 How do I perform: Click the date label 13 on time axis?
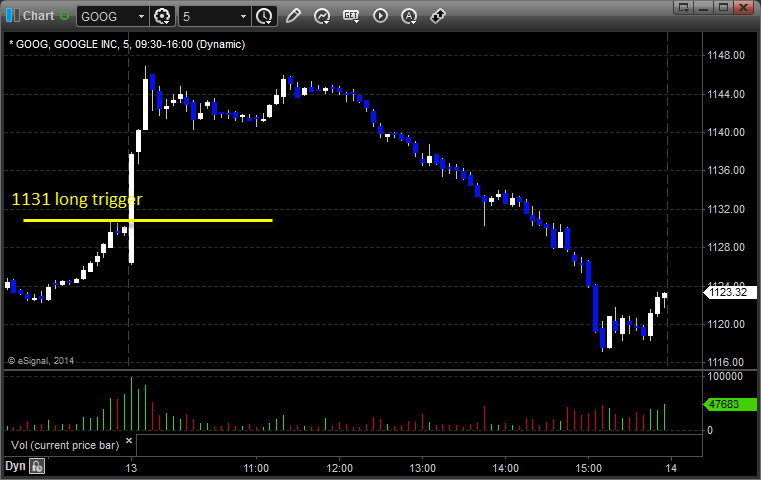pos(131,468)
